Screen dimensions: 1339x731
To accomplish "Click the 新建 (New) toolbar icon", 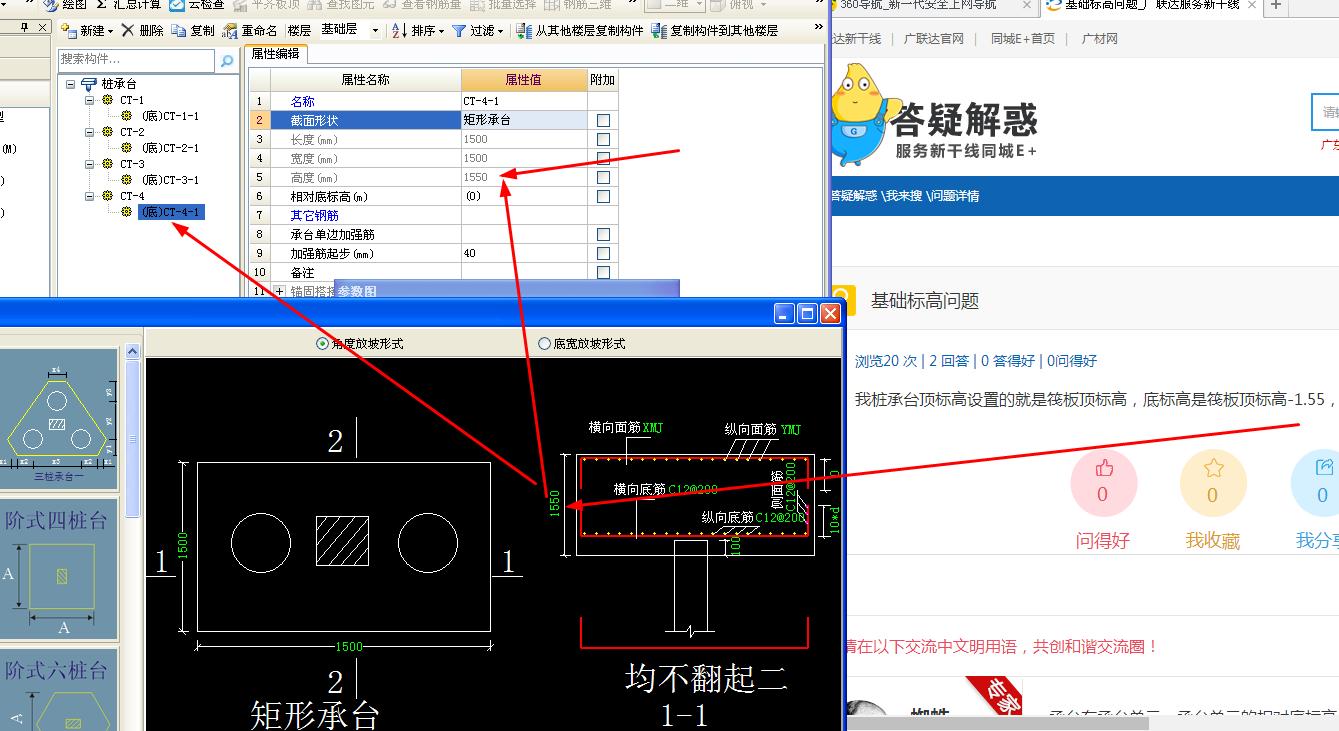I will pyautogui.click(x=69, y=31).
